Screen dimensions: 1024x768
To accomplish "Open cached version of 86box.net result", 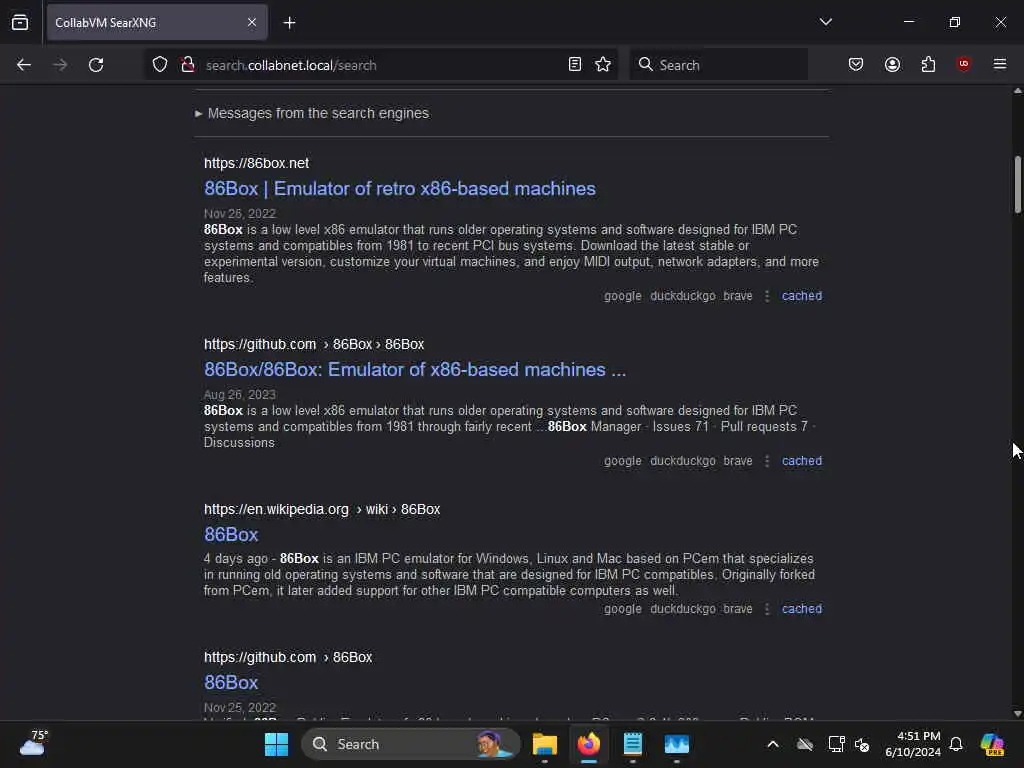I will coord(802,296).
